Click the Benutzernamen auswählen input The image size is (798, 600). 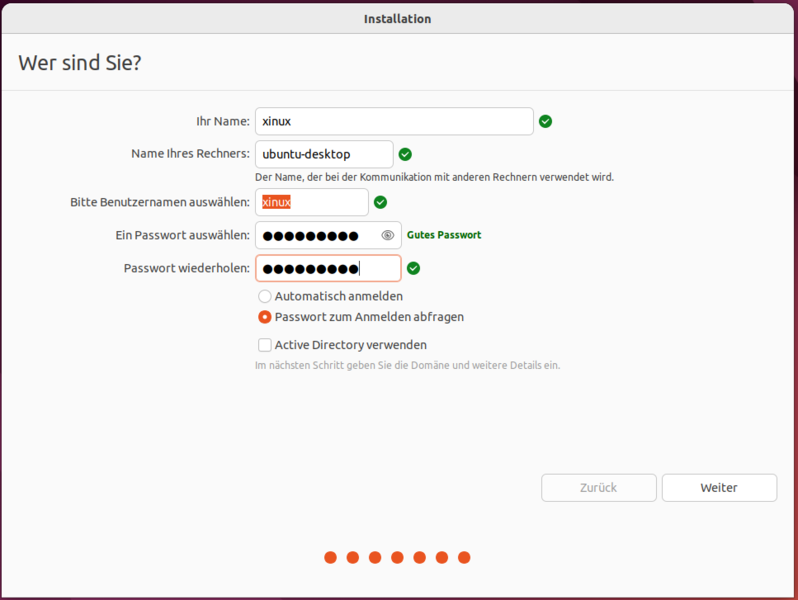(312, 202)
